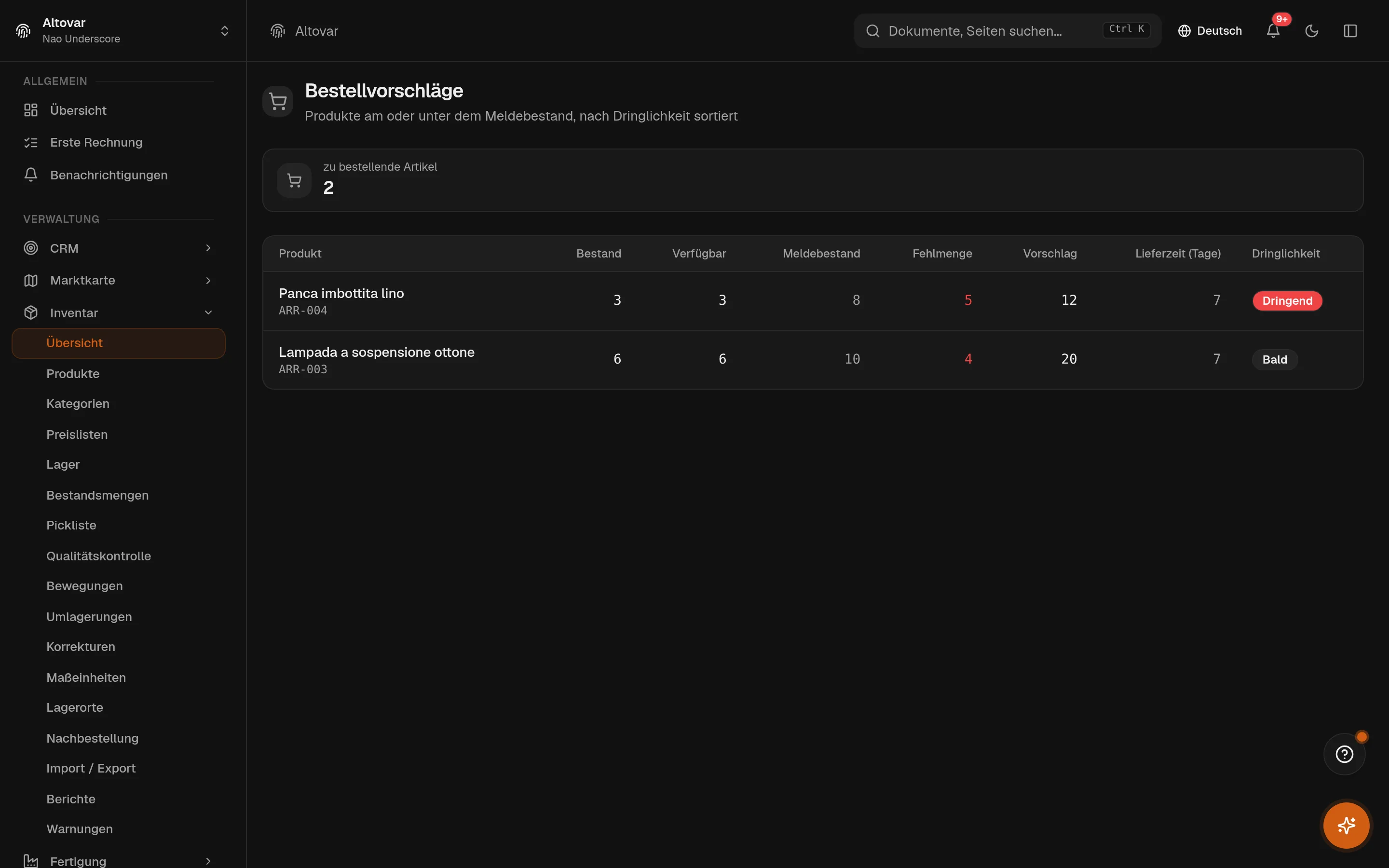This screenshot has width=1389, height=868.
Task: Click the red Dringend urgency badge
Action: click(1287, 301)
